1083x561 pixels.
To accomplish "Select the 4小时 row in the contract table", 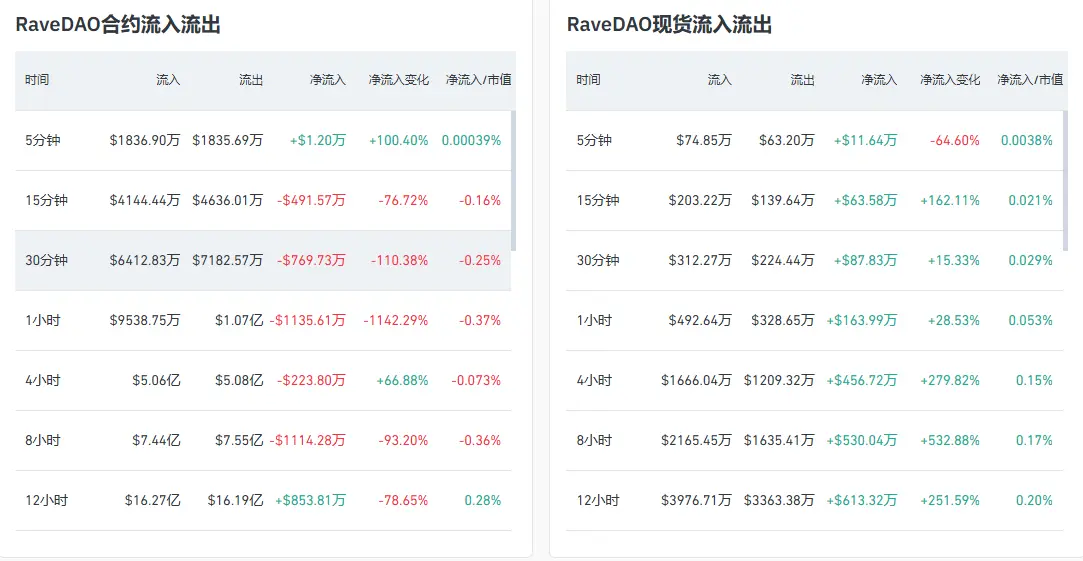I will (x=263, y=381).
